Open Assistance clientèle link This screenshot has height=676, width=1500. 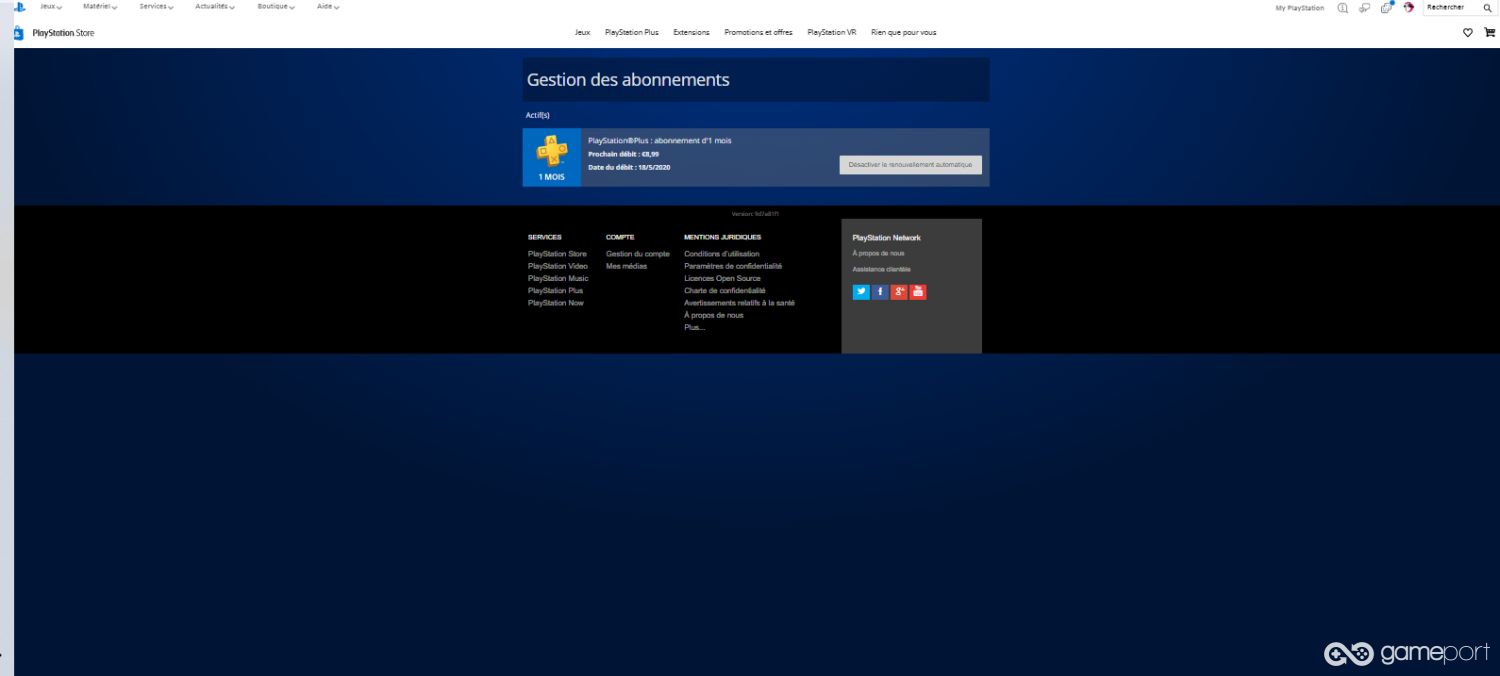(881, 269)
